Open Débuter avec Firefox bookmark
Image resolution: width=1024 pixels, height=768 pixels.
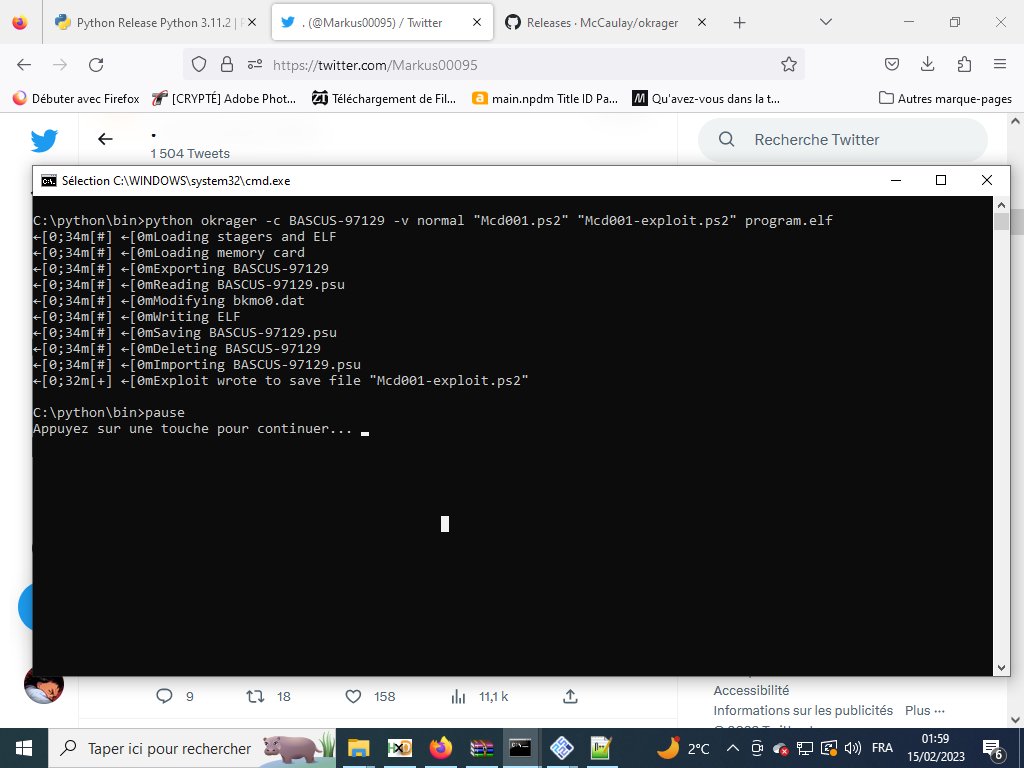pyautogui.click(x=76, y=99)
